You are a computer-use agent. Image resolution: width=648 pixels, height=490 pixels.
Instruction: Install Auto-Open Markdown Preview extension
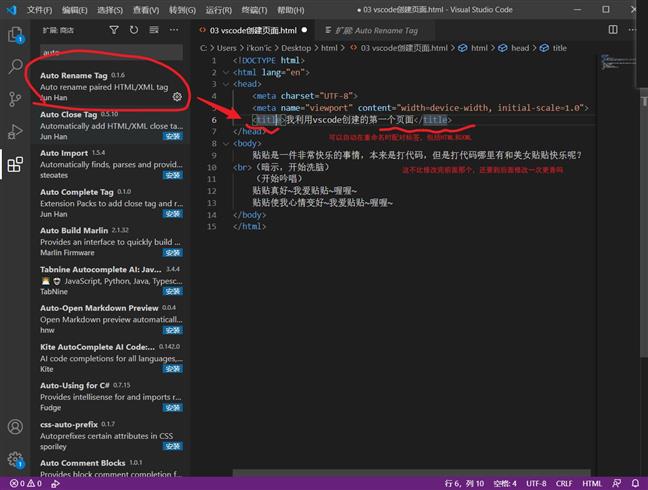point(173,330)
